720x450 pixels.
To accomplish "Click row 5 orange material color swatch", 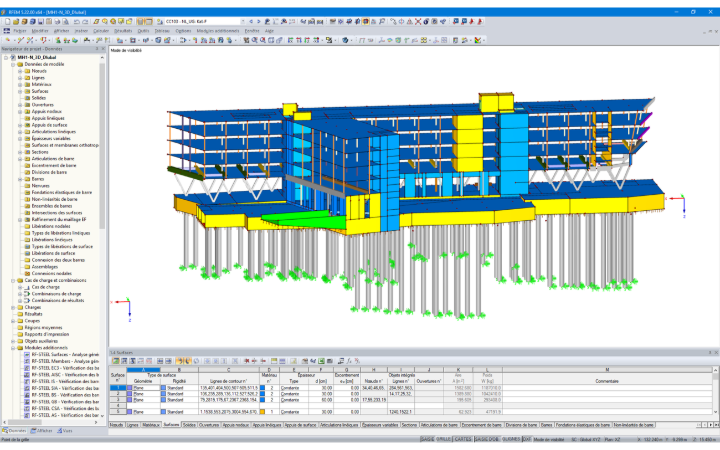I will point(263,412).
